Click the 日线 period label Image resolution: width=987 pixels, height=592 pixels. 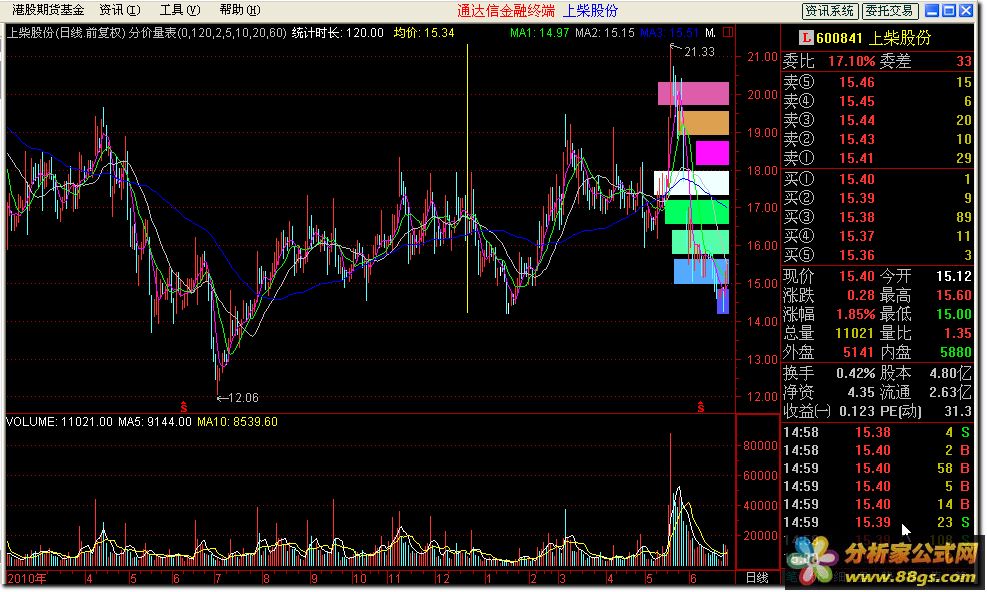click(x=757, y=578)
